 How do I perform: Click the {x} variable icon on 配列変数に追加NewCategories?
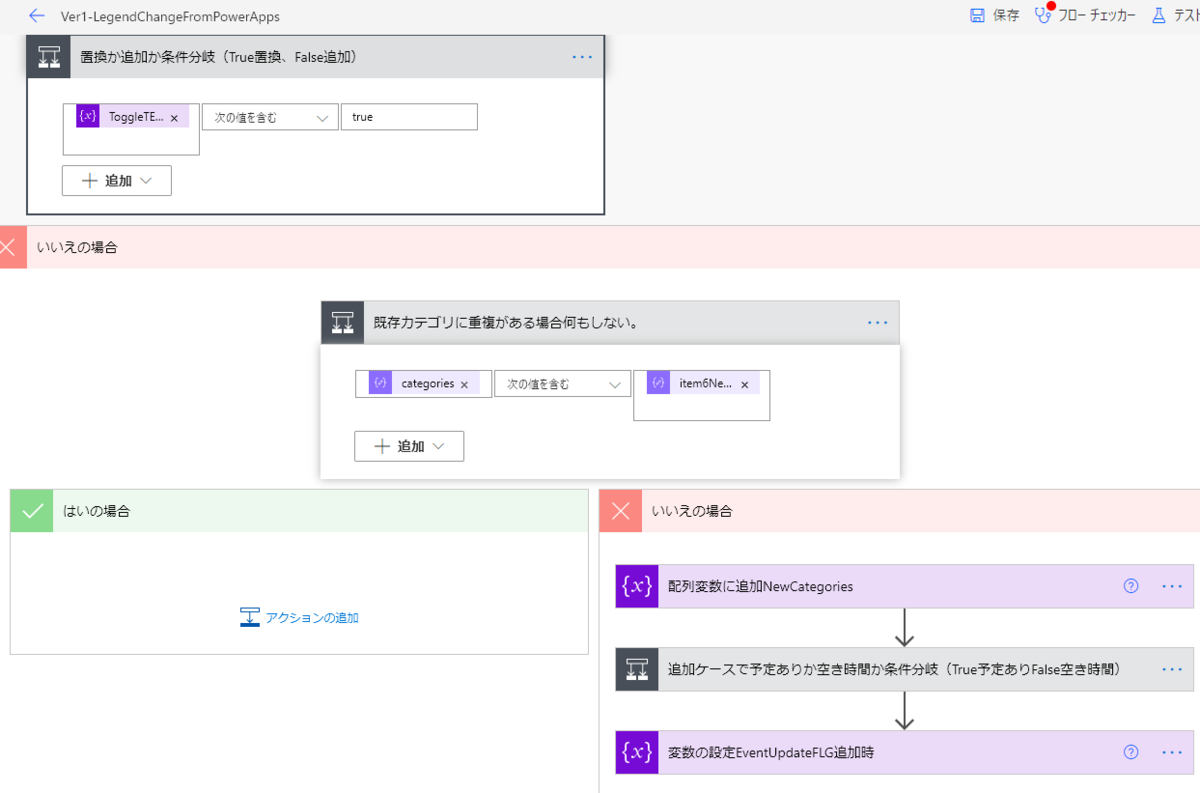point(637,586)
